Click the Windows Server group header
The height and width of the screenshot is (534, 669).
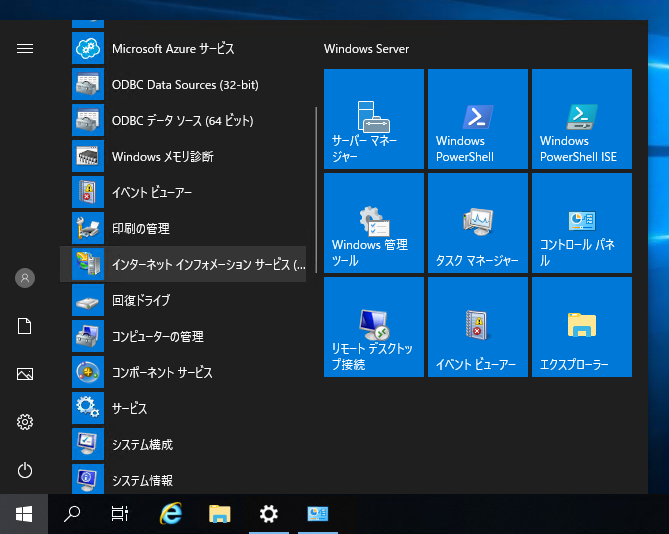pos(367,49)
